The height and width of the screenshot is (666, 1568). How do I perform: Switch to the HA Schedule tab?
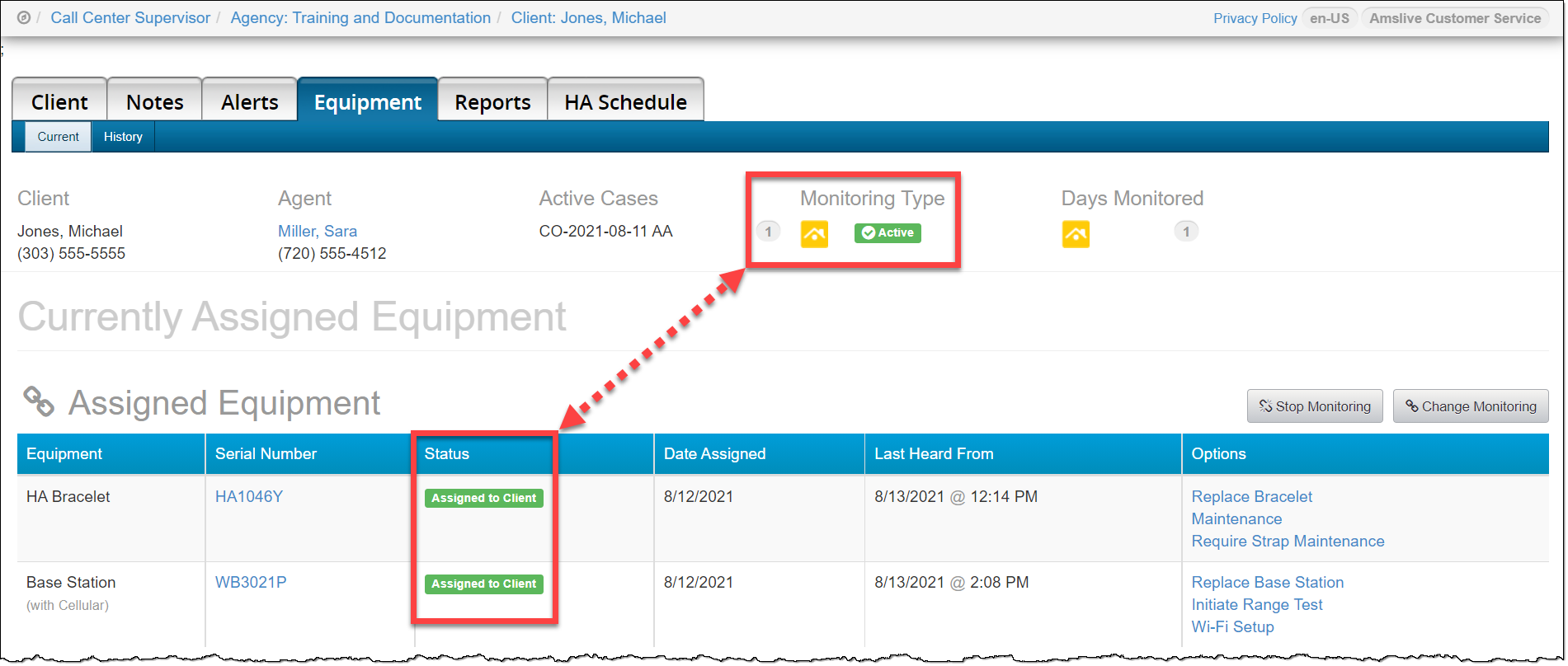pos(625,102)
